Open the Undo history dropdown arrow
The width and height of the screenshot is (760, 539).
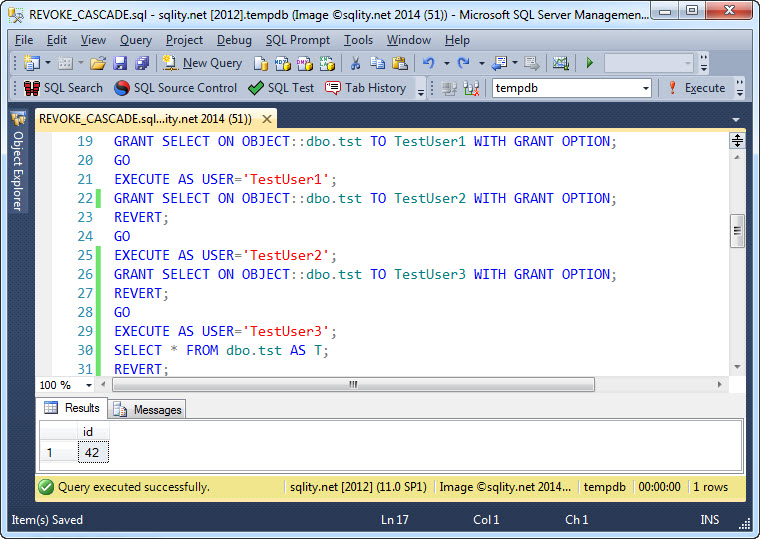(446, 63)
